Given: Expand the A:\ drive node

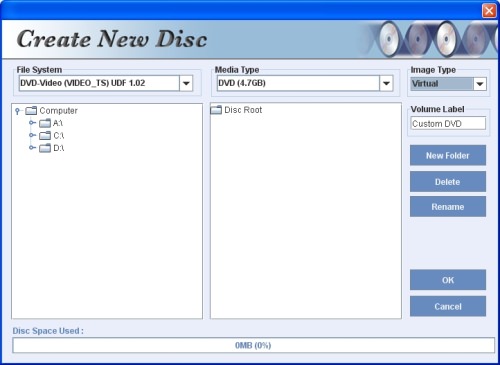Looking at the screenshot, I should 32,123.
